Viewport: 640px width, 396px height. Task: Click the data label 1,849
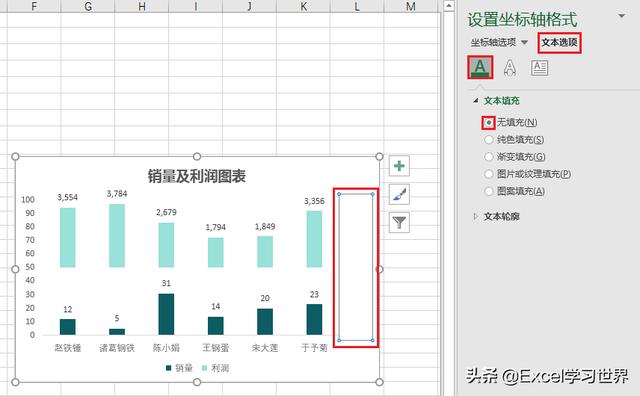[265, 227]
